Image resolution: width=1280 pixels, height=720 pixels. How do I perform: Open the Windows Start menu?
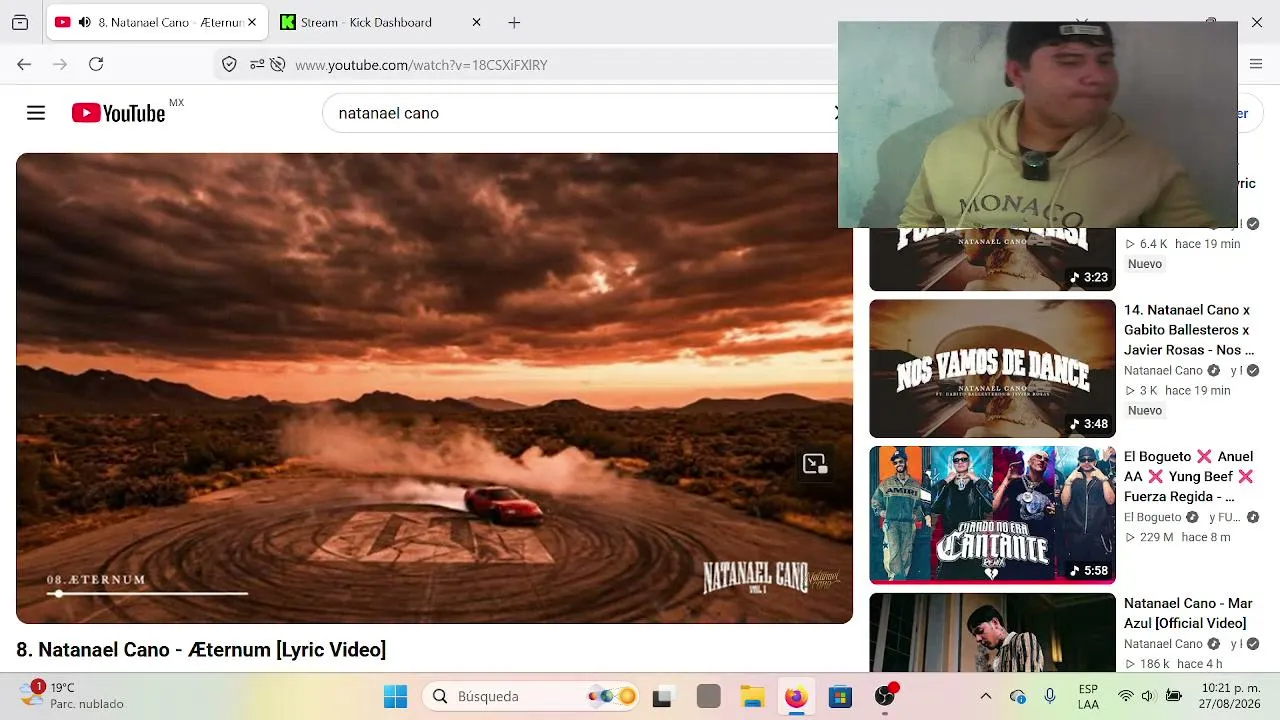pyautogui.click(x=396, y=697)
